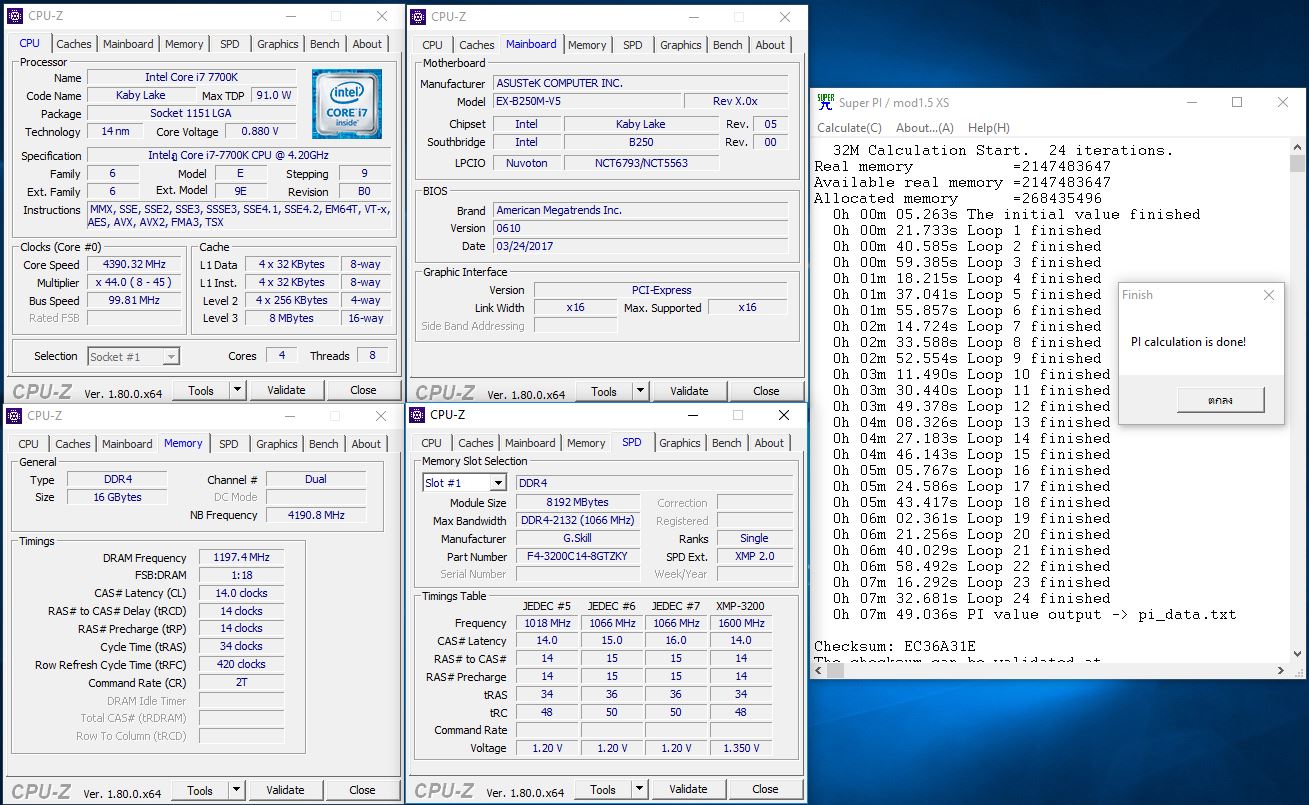Image resolution: width=1309 pixels, height=805 pixels.
Task: Click the CPU-Z icon in the SPD window title bar
Action: (418, 415)
